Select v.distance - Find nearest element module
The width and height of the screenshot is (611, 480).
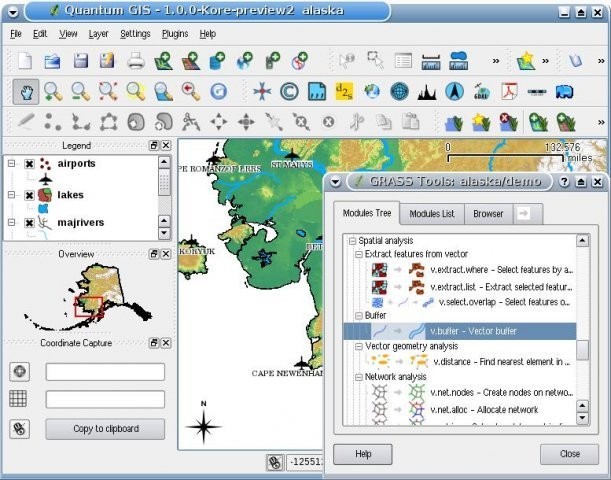pos(470,362)
